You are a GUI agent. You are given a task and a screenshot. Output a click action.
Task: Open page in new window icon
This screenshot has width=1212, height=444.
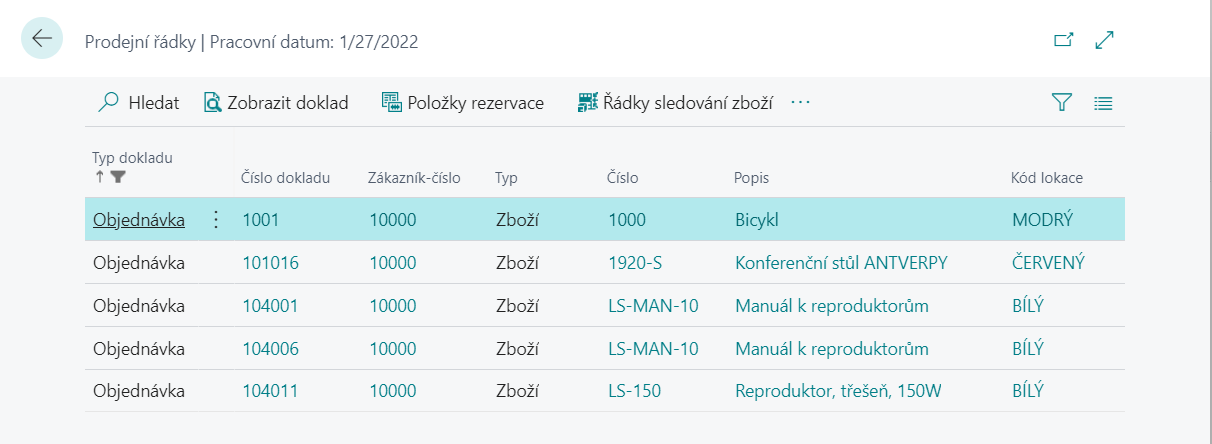click(1064, 40)
